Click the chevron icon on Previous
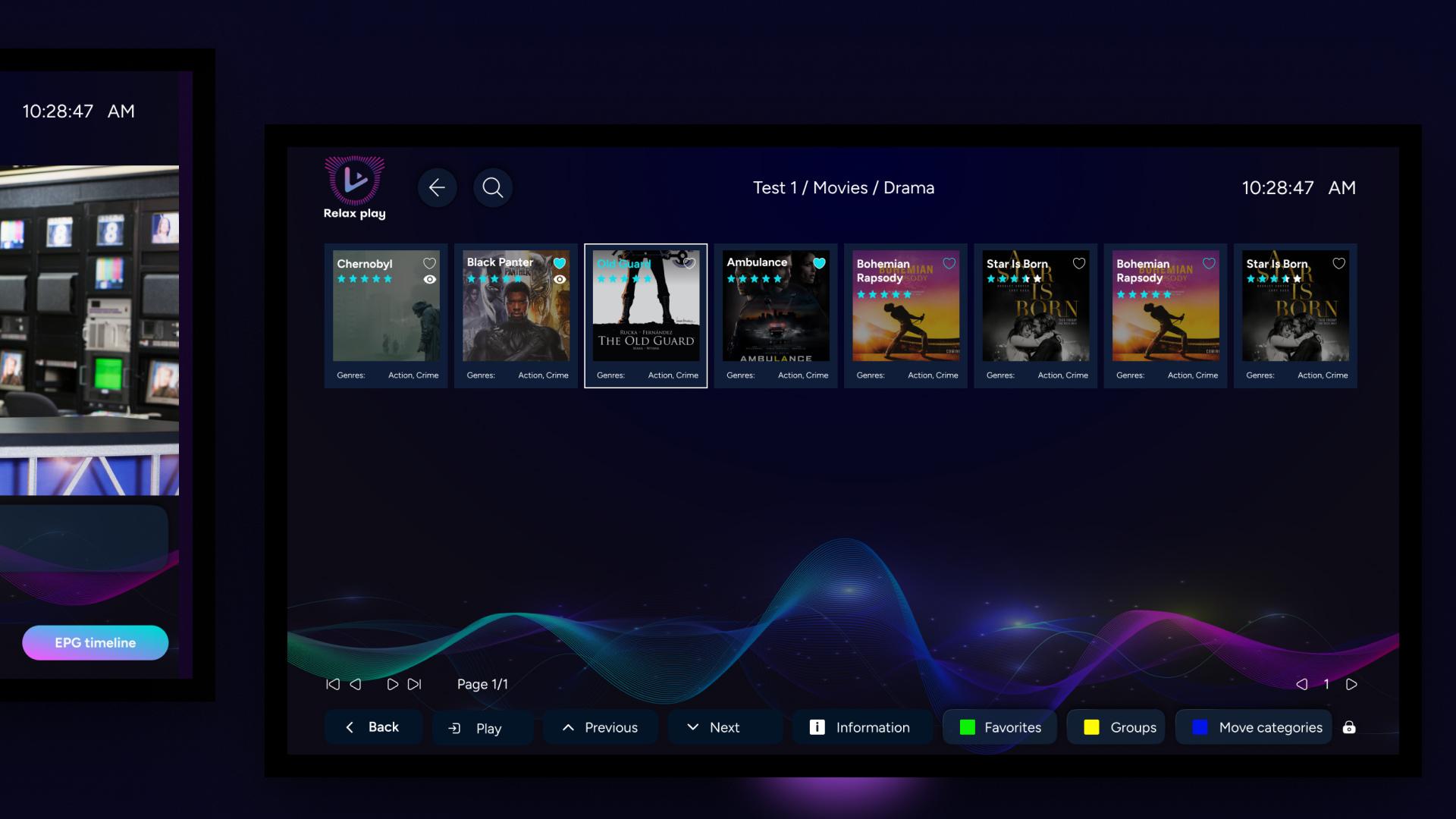 [568, 727]
